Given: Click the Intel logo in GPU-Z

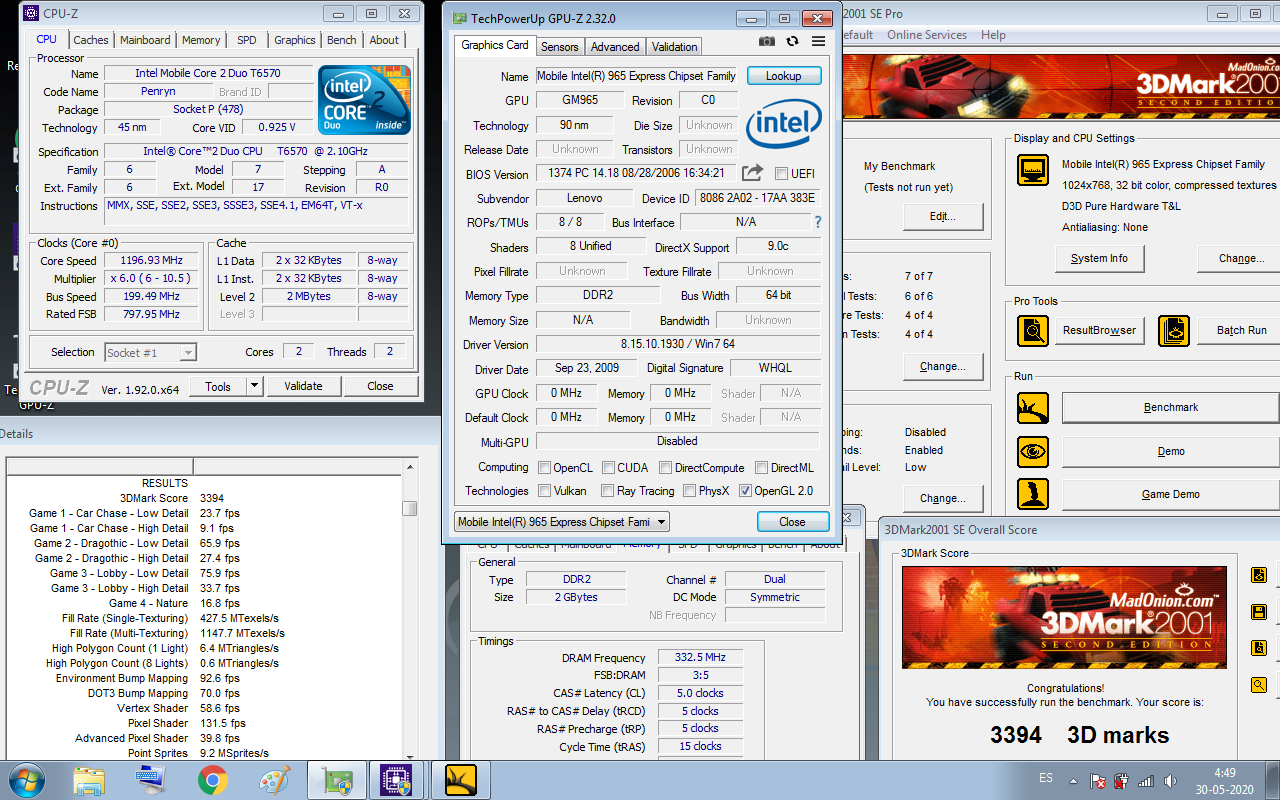Looking at the screenshot, I should [784, 123].
